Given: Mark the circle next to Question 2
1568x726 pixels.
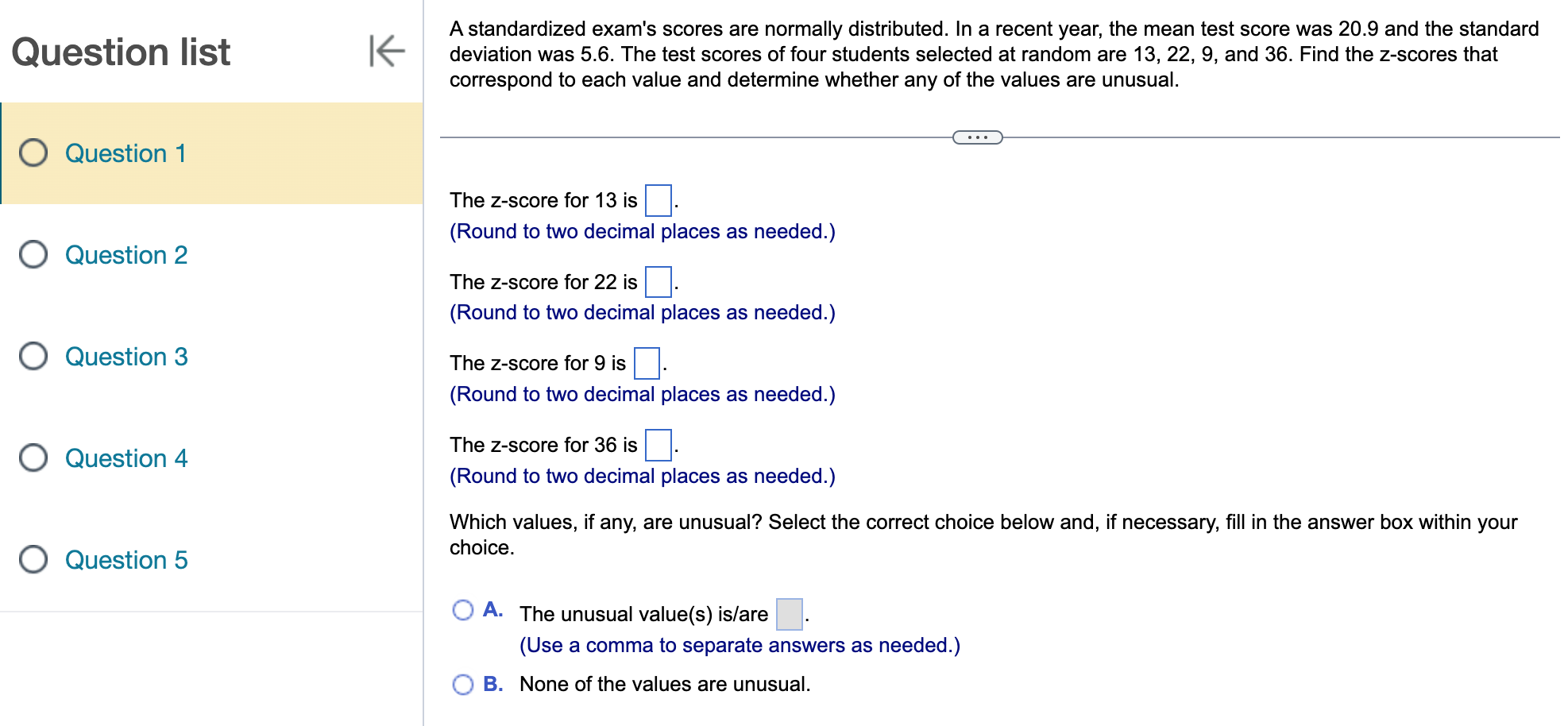Looking at the screenshot, I should point(33,255).
